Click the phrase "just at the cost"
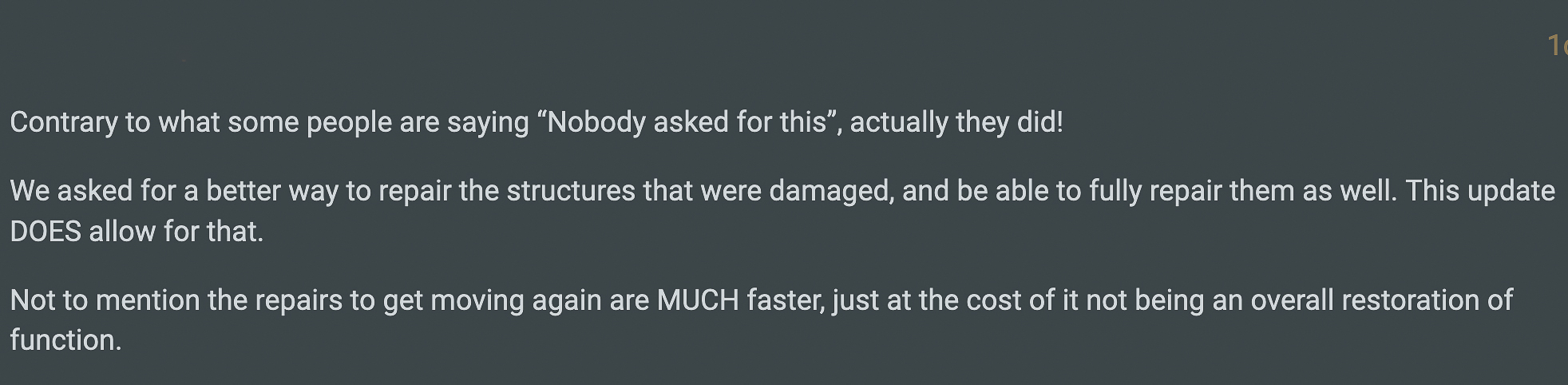 926,300
